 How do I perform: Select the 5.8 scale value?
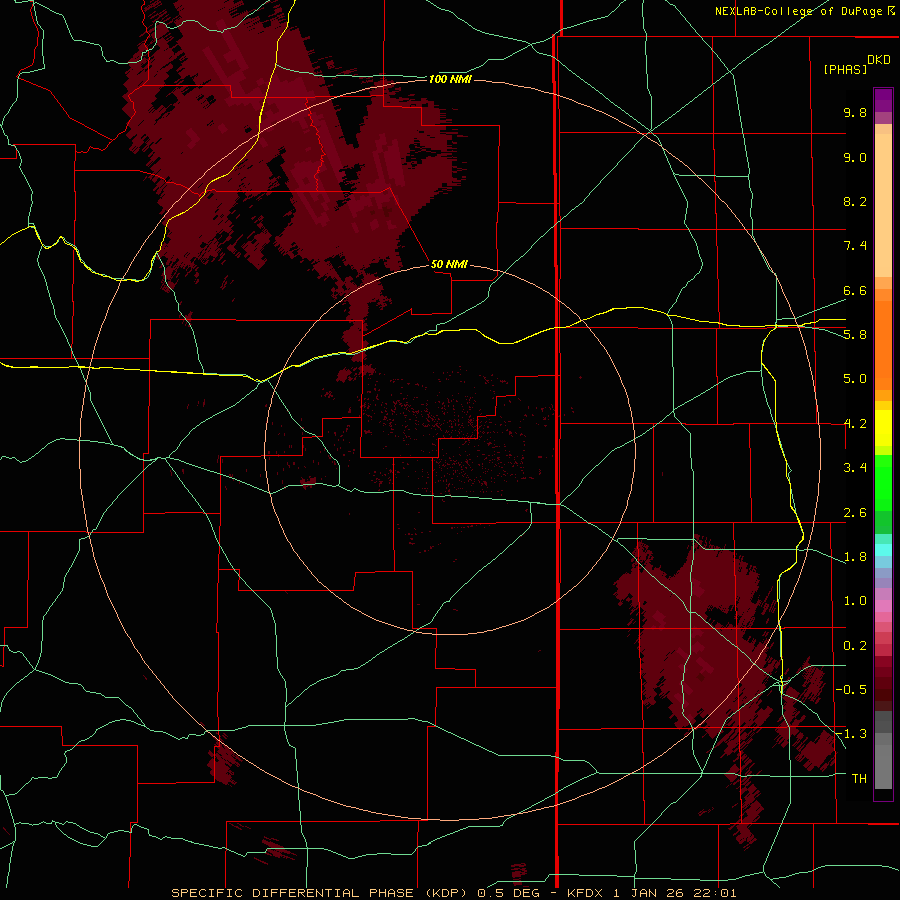tap(855, 335)
